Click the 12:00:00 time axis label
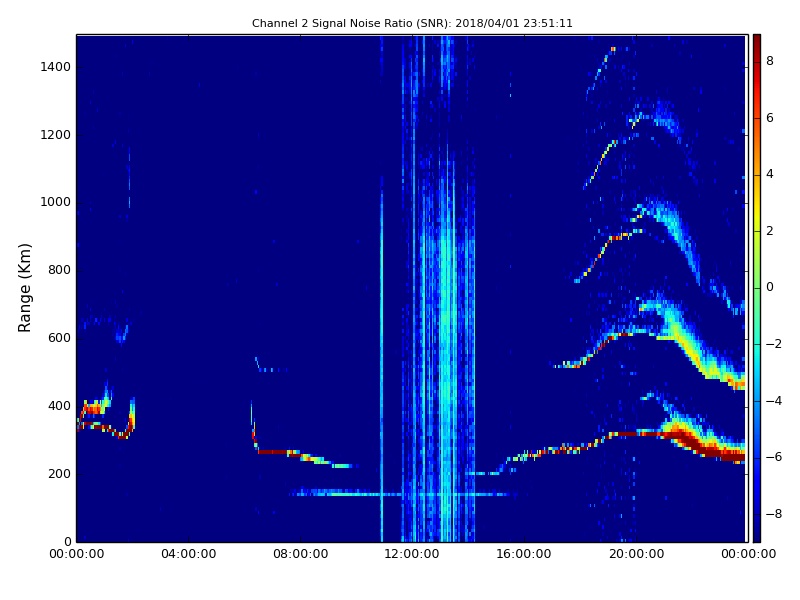 tap(412, 554)
